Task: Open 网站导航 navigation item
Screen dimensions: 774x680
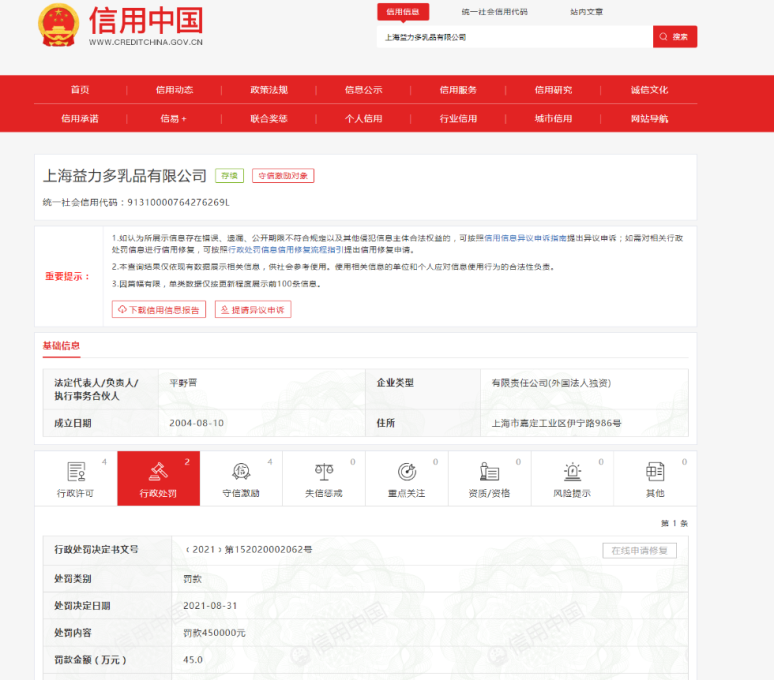Action: (x=649, y=118)
